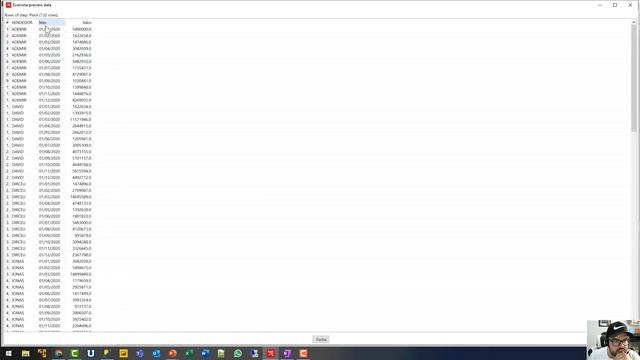Image resolution: width=640 pixels, height=360 pixels.
Task: Click the Examine preview data window icon
Action: [x=8, y=5]
